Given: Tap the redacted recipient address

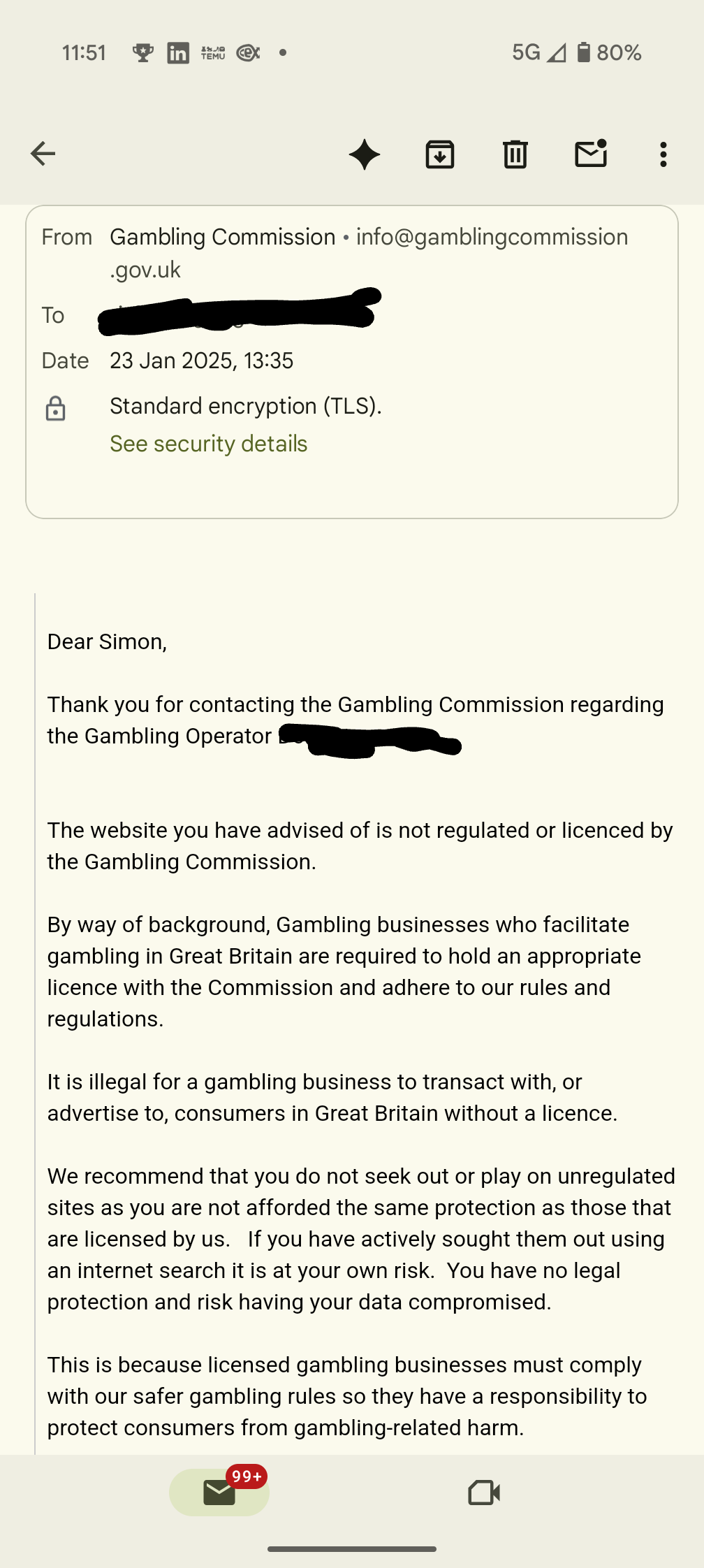Looking at the screenshot, I should (x=237, y=315).
